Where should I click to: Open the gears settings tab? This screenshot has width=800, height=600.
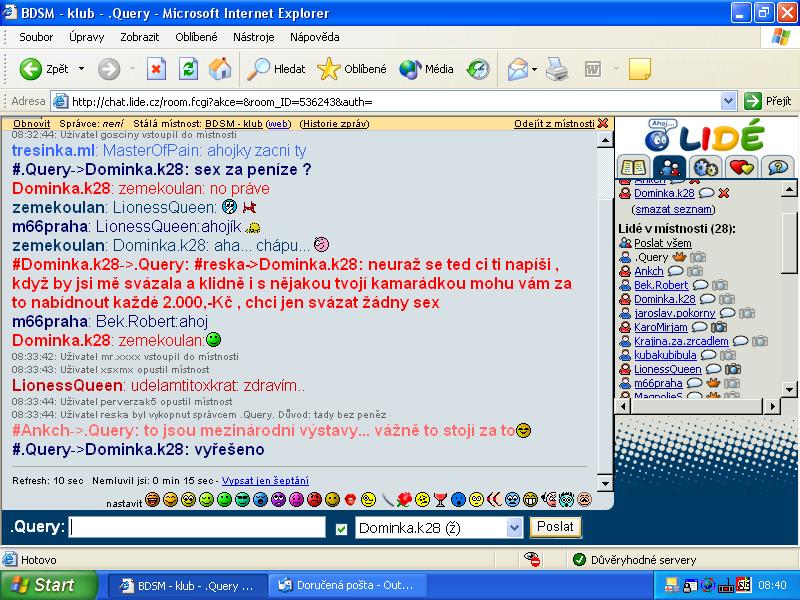pos(706,166)
